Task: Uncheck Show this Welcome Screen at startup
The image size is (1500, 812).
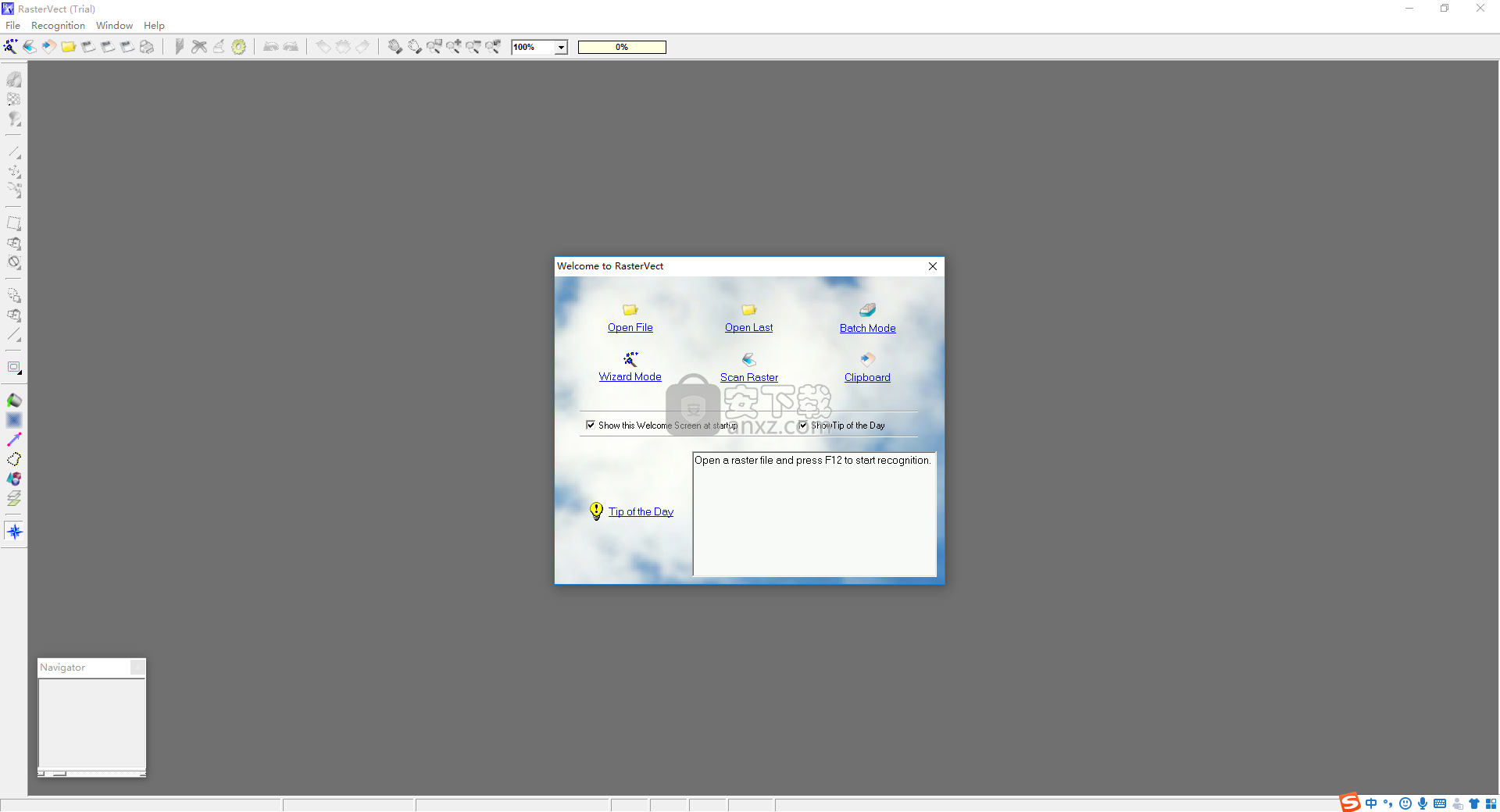Action: [x=591, y=426]
